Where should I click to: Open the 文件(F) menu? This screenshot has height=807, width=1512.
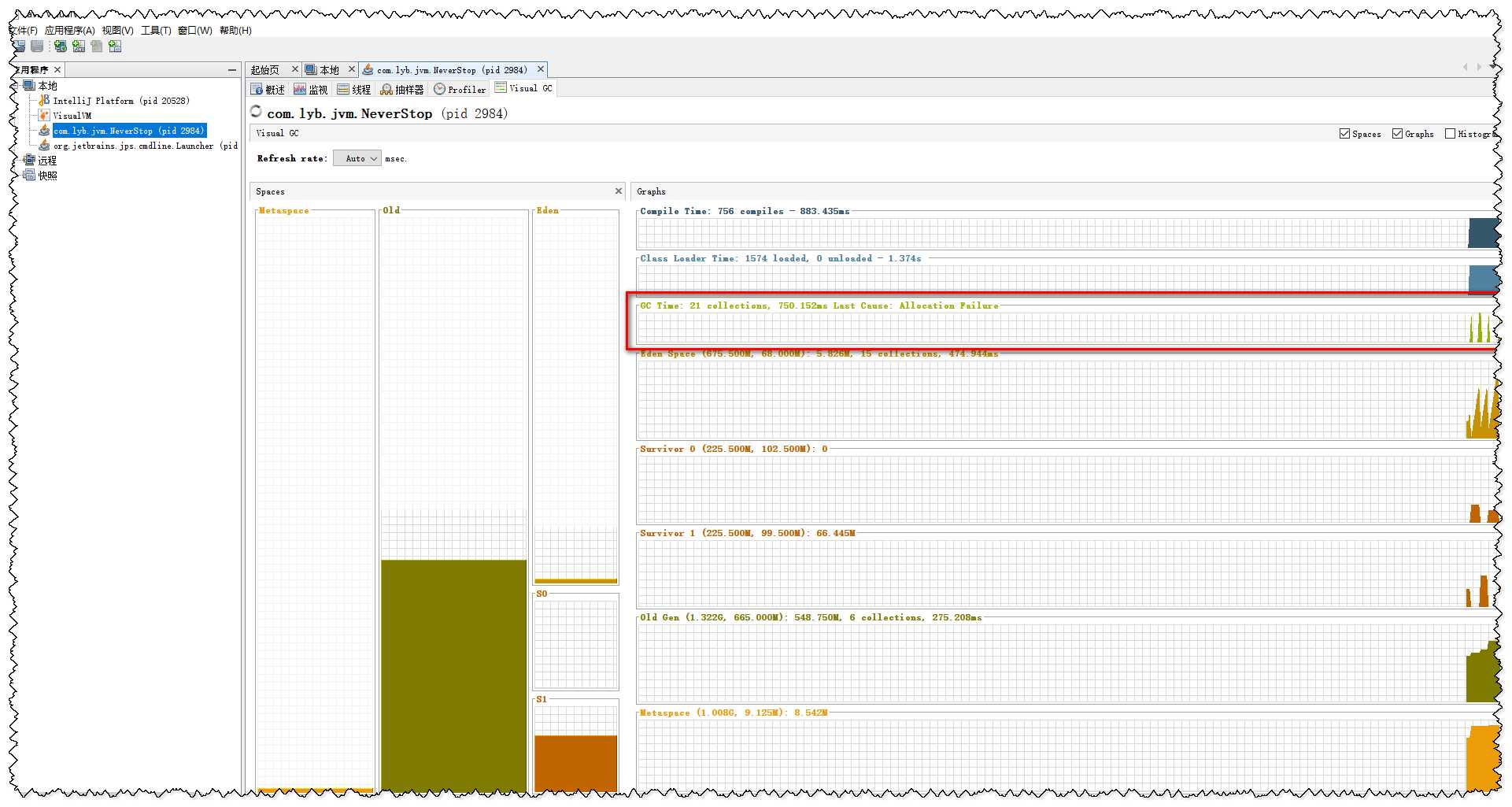click(24, 31)
